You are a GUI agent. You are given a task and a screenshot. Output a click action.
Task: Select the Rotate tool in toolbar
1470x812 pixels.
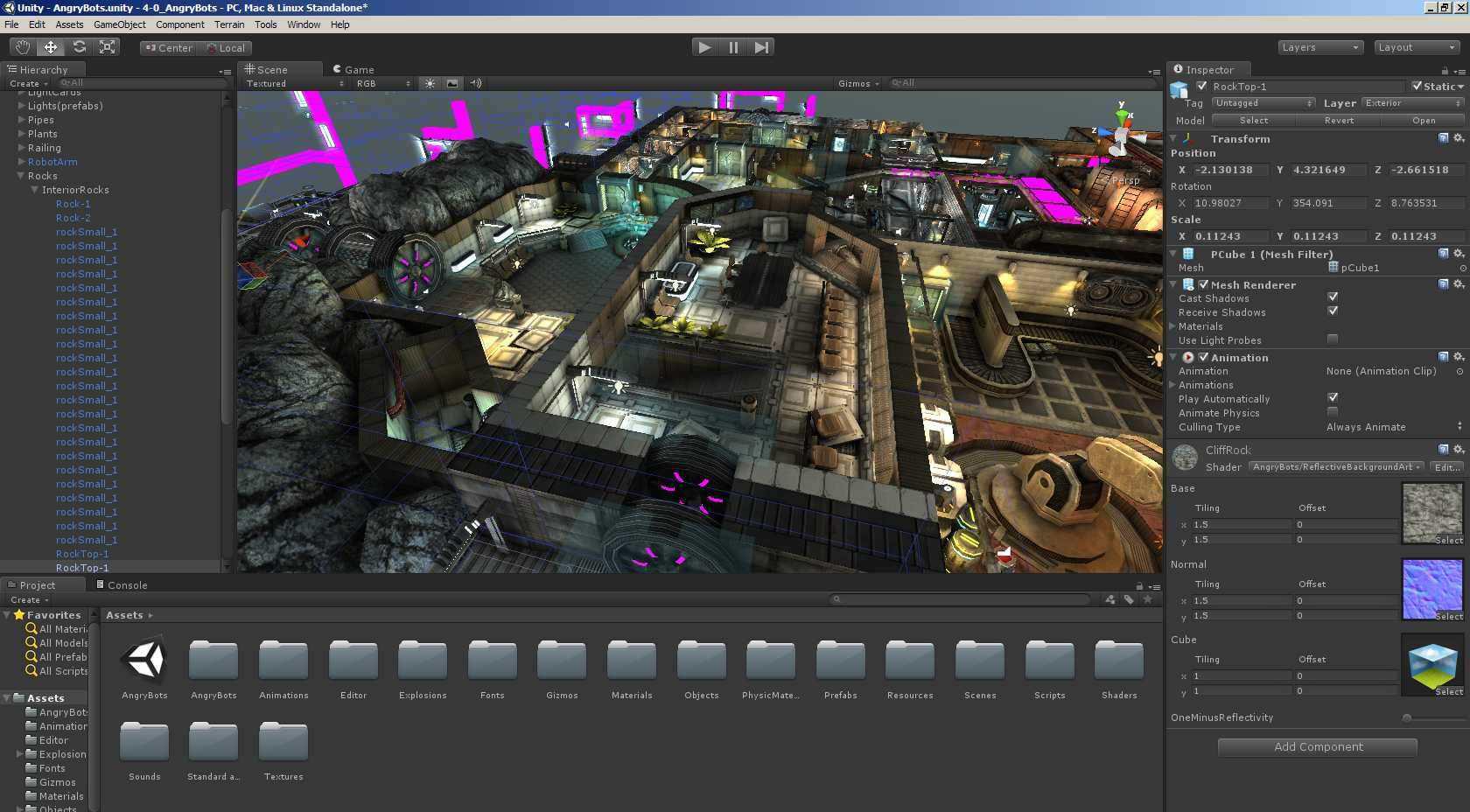point(79,47)
